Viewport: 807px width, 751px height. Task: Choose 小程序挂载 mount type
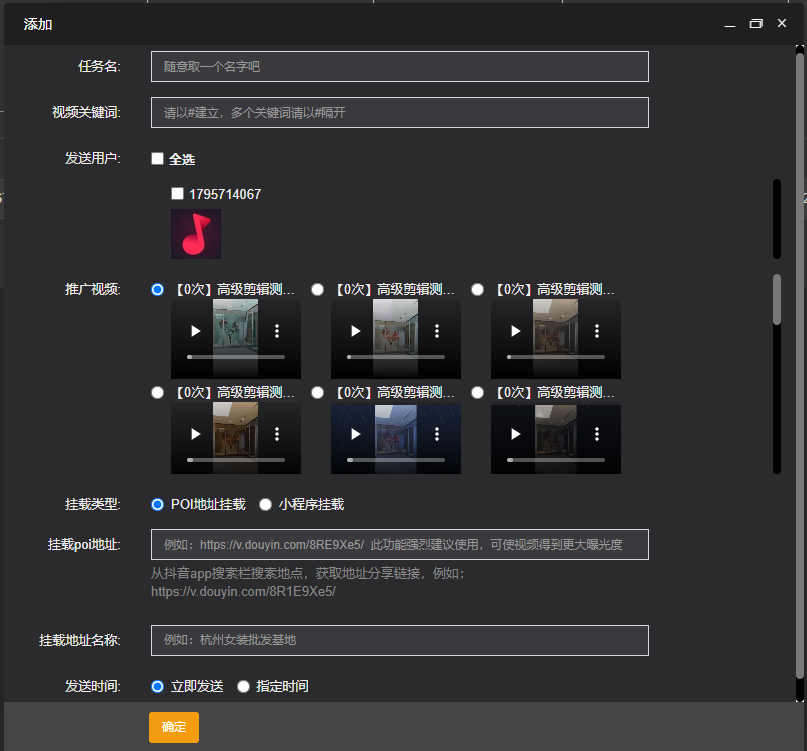point(266,504)
